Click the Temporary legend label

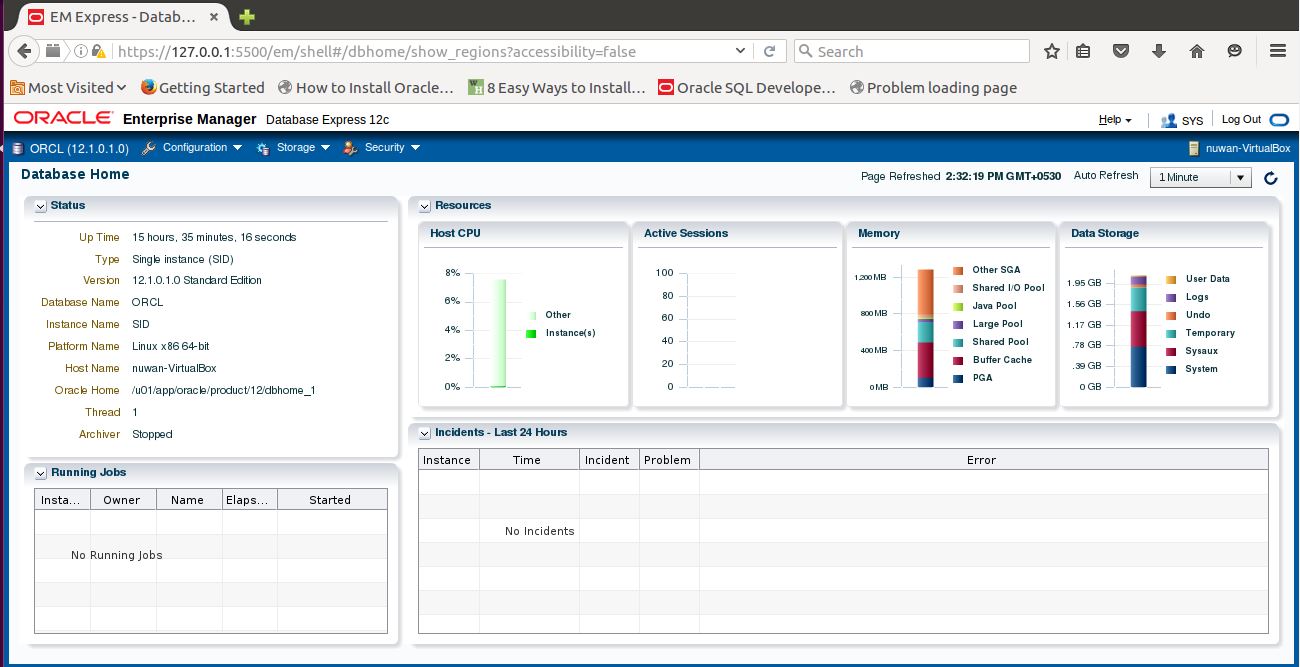pos(1210,333)
